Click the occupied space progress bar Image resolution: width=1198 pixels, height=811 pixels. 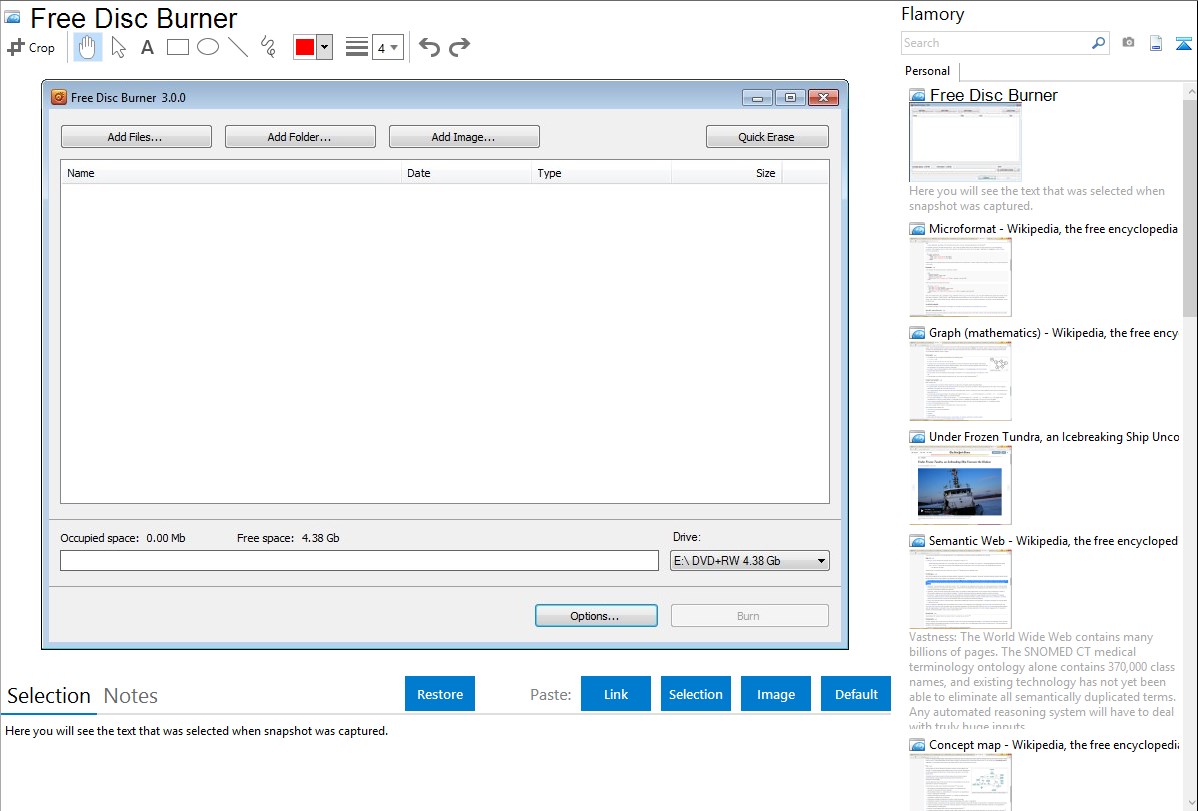[359, 560]
